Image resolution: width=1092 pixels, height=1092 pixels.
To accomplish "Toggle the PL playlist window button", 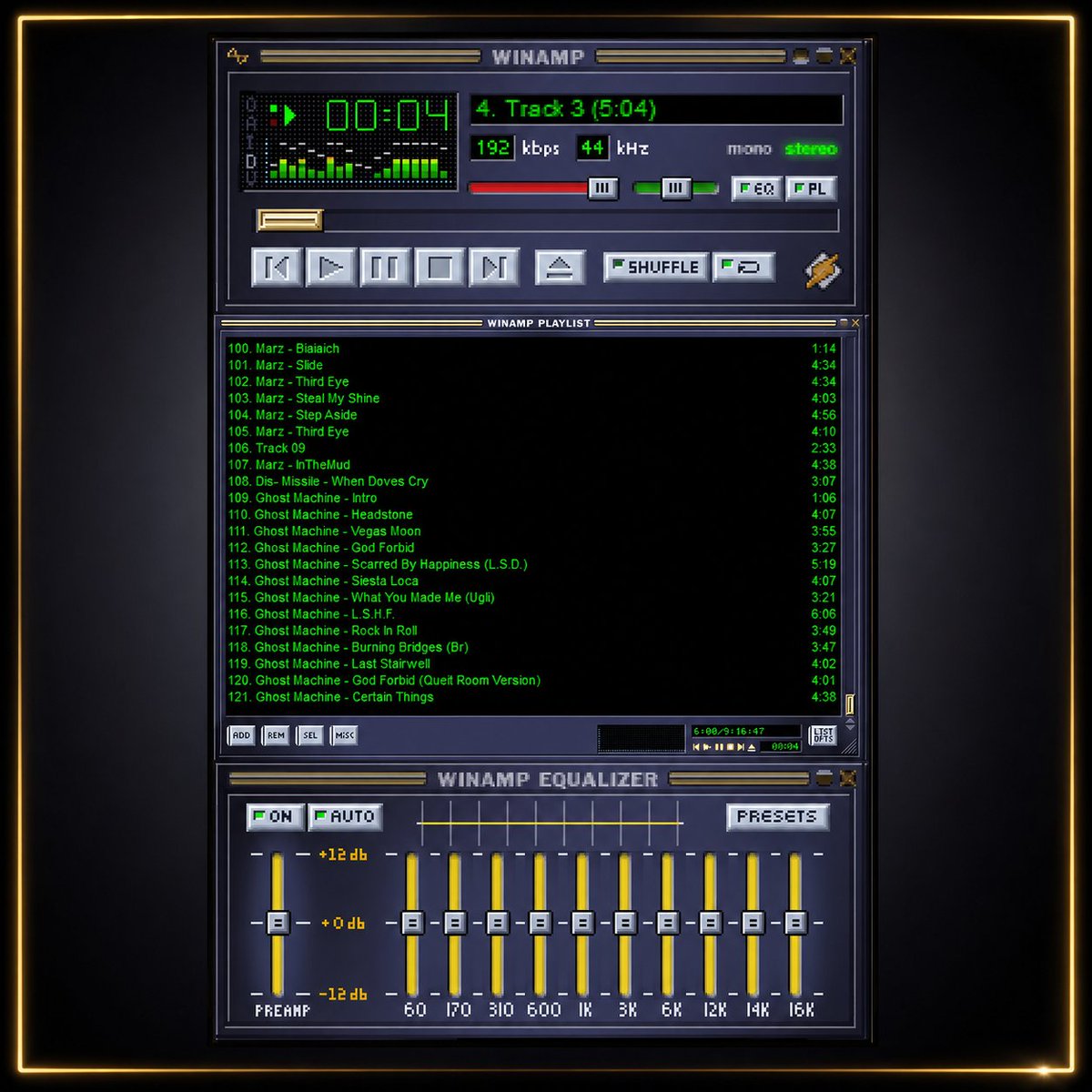I will pyautogui.click(x=811, y=189).
